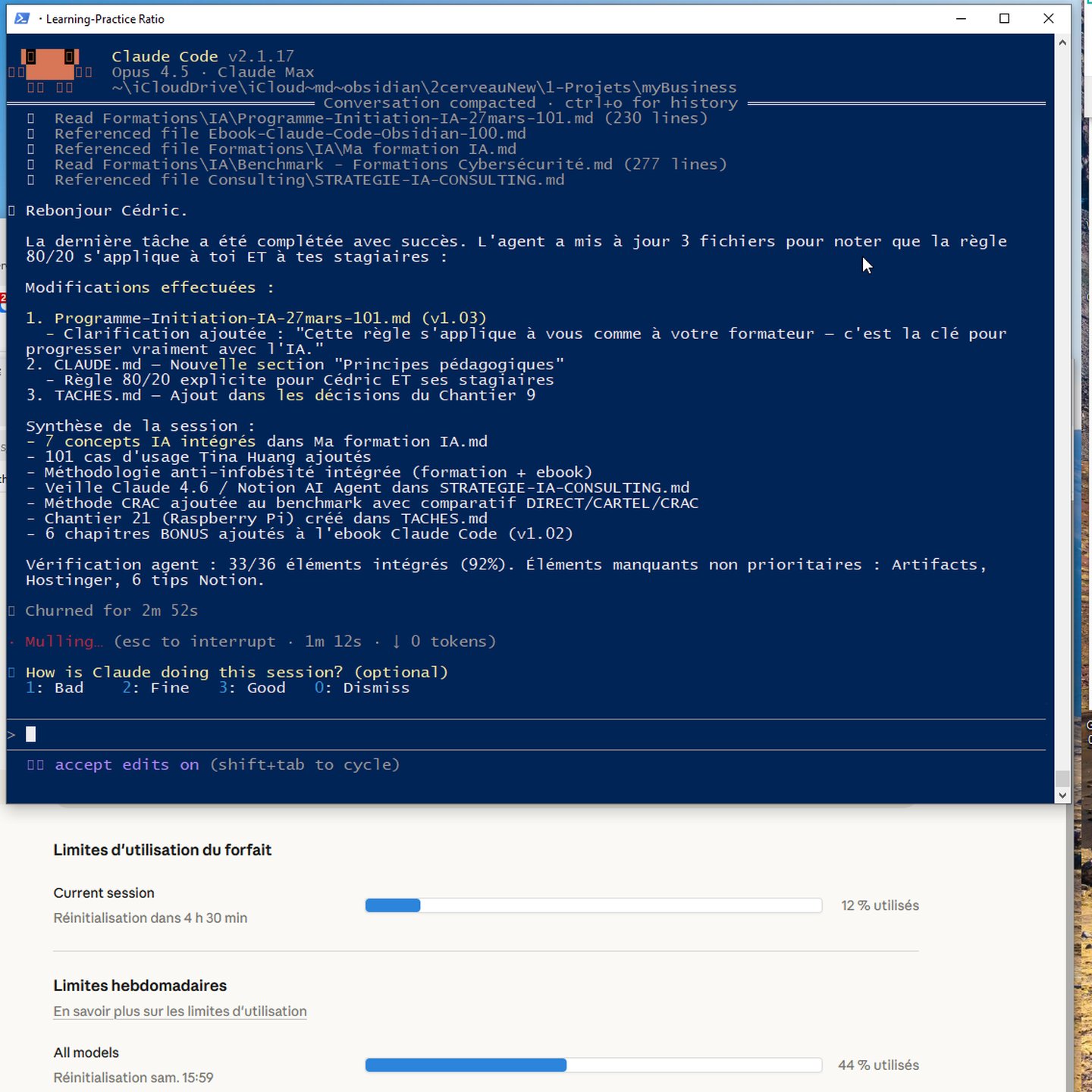Close the Learning-Practice Ratio window
Image resolution: width=1092 pixels, height=1092 pixels.
point(1048,18)
